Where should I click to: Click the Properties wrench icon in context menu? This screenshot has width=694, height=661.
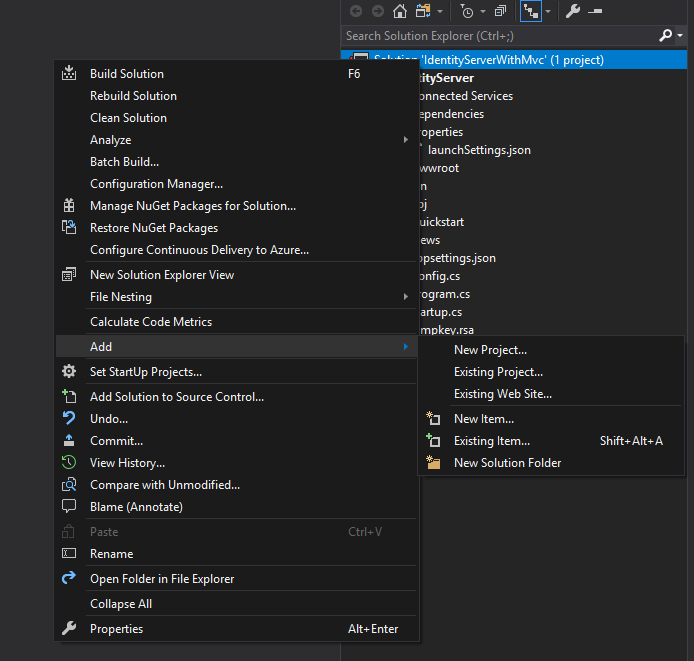(x=69, y=628)
